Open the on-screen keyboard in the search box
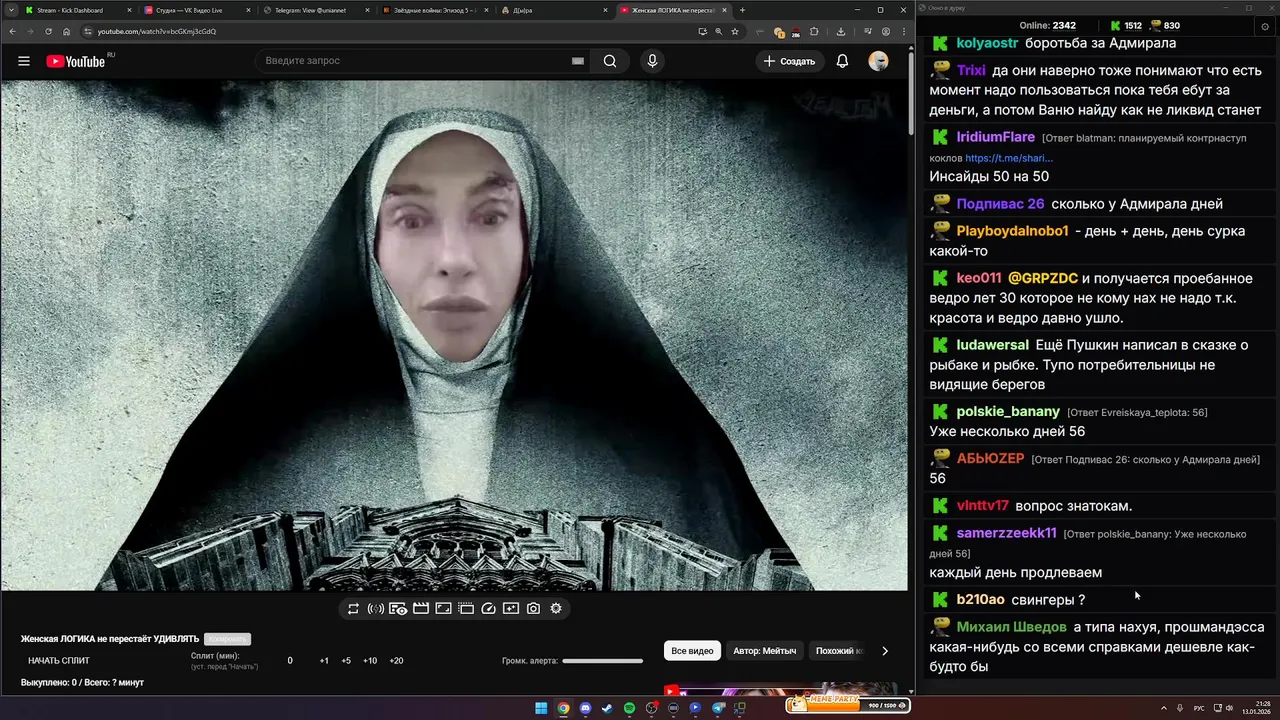1280x720 pixels. [x=578, y=61]
